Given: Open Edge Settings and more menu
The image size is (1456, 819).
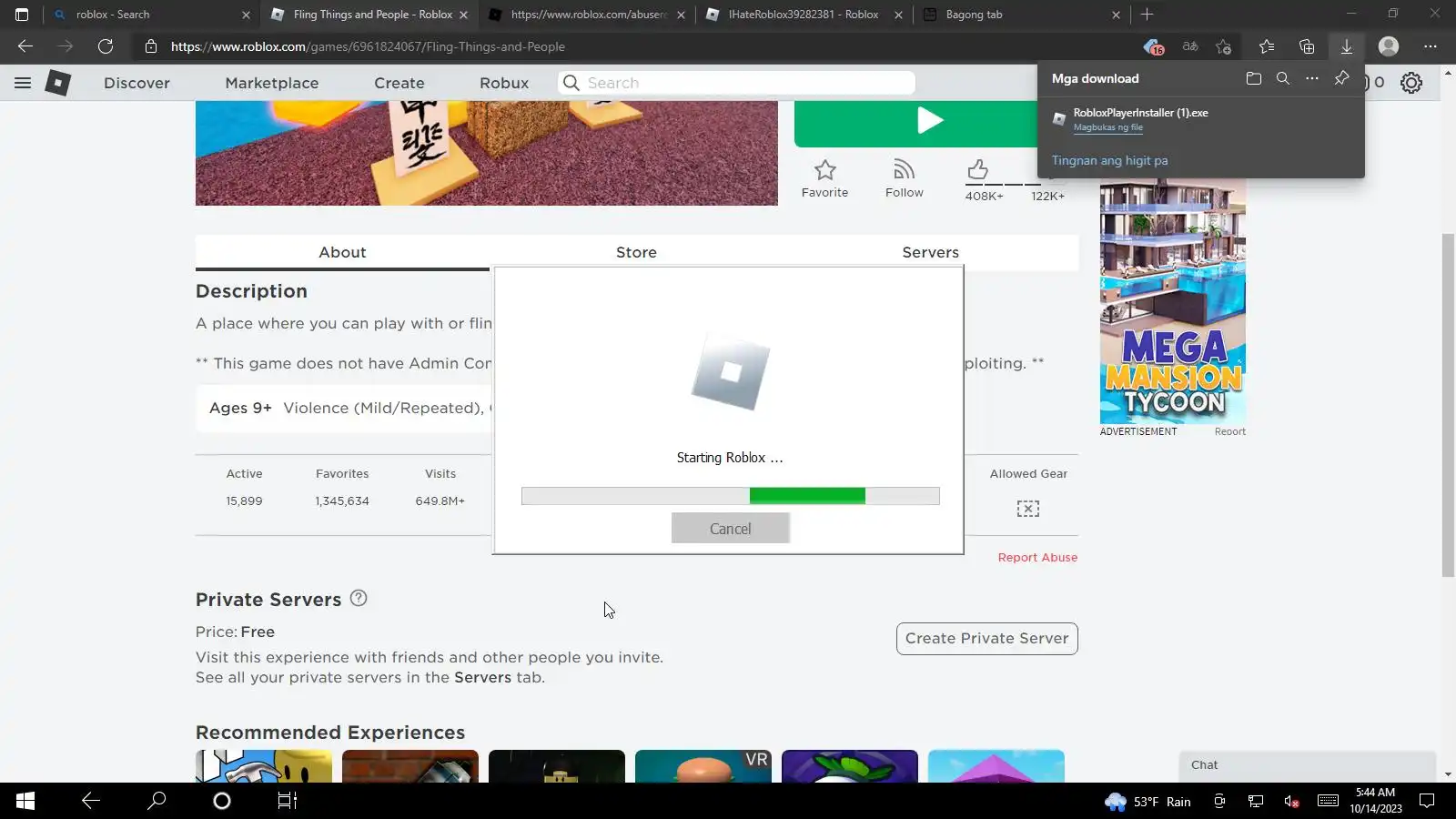Looking at the screenshot, I should tap(1431, 46).
